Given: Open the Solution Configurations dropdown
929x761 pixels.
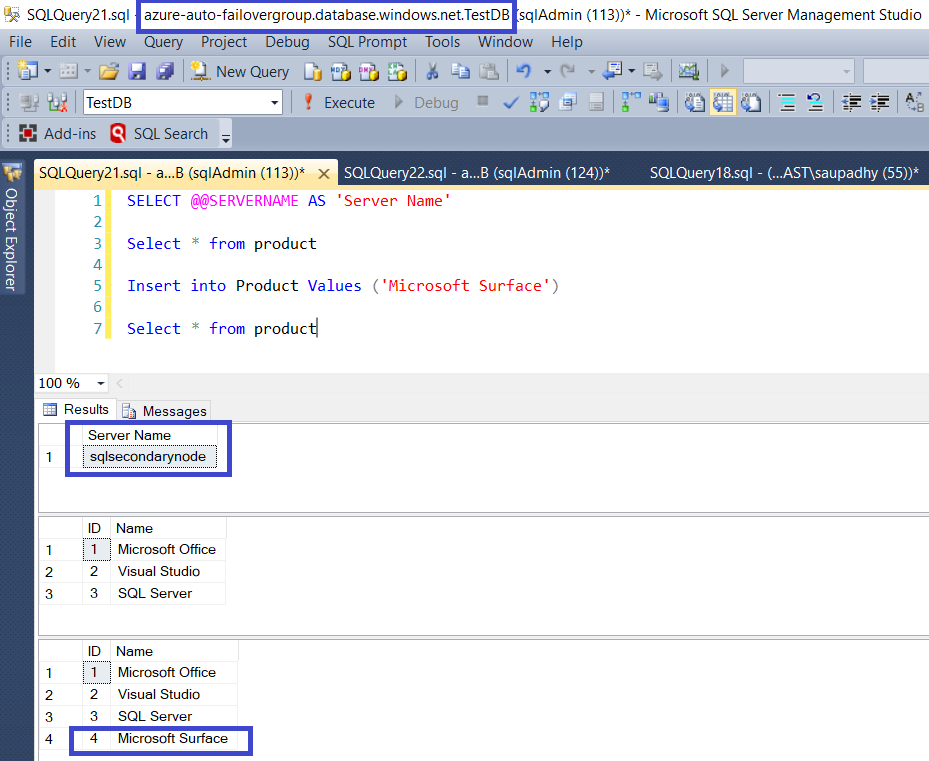Looking at the screenshot, I should click(x=799, y=71).
